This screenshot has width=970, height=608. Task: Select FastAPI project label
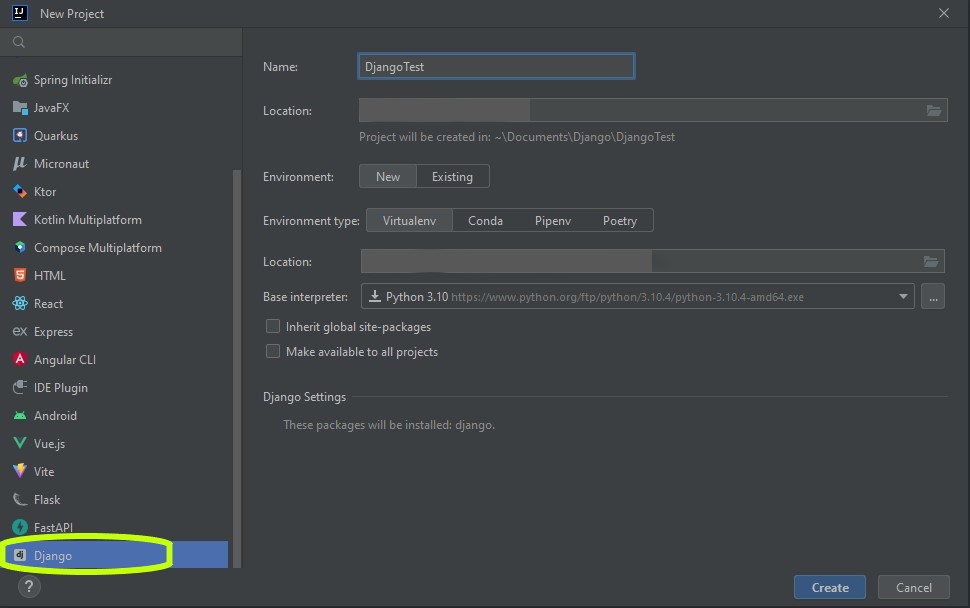click(53, 528)
